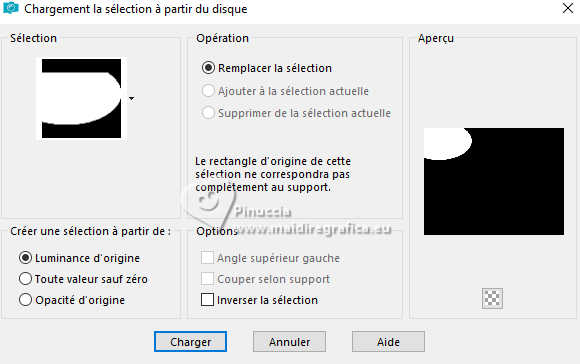Click the Annuler button
This screenshot has width=580, height=364.
click(x=289, y=341)
